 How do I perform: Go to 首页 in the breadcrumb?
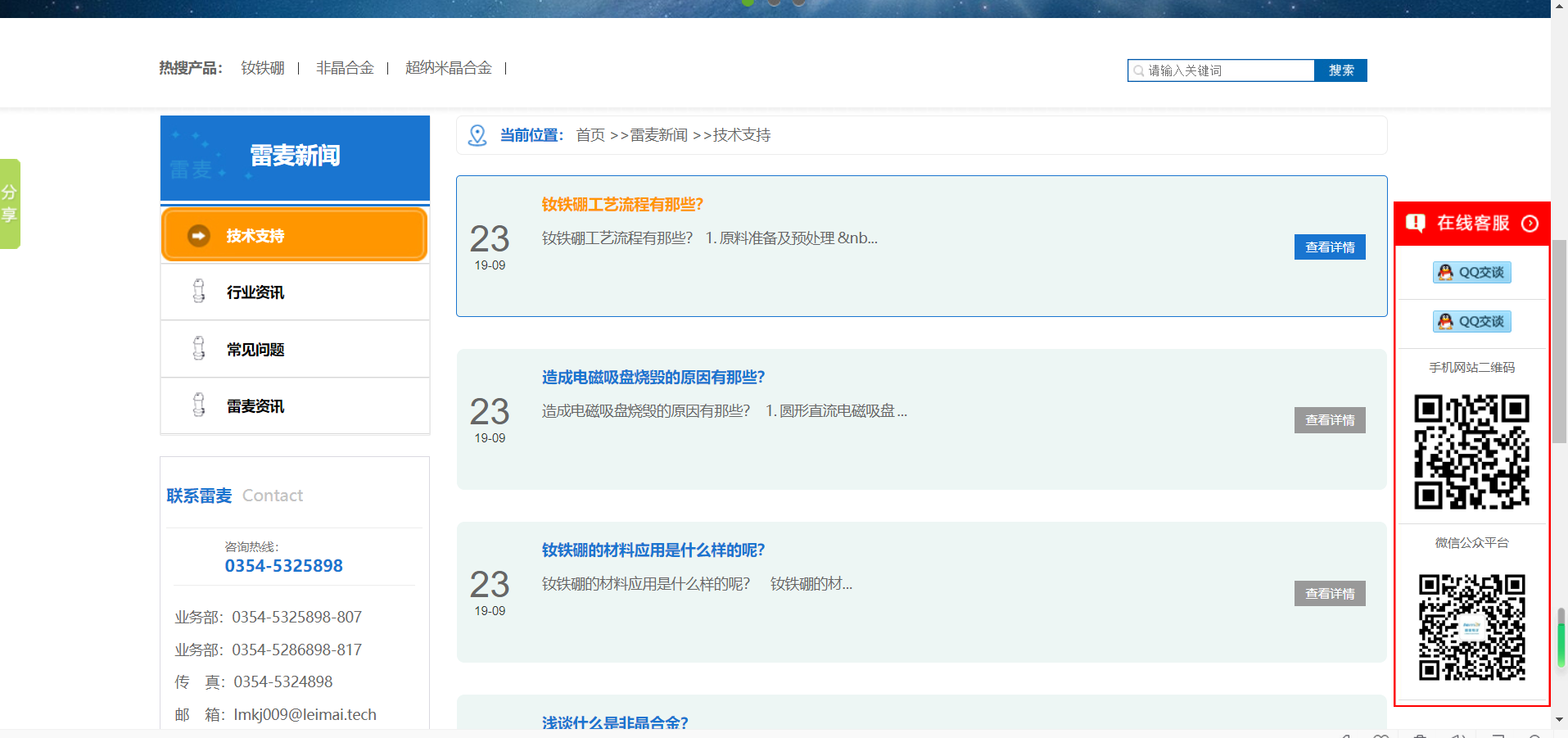590,135
